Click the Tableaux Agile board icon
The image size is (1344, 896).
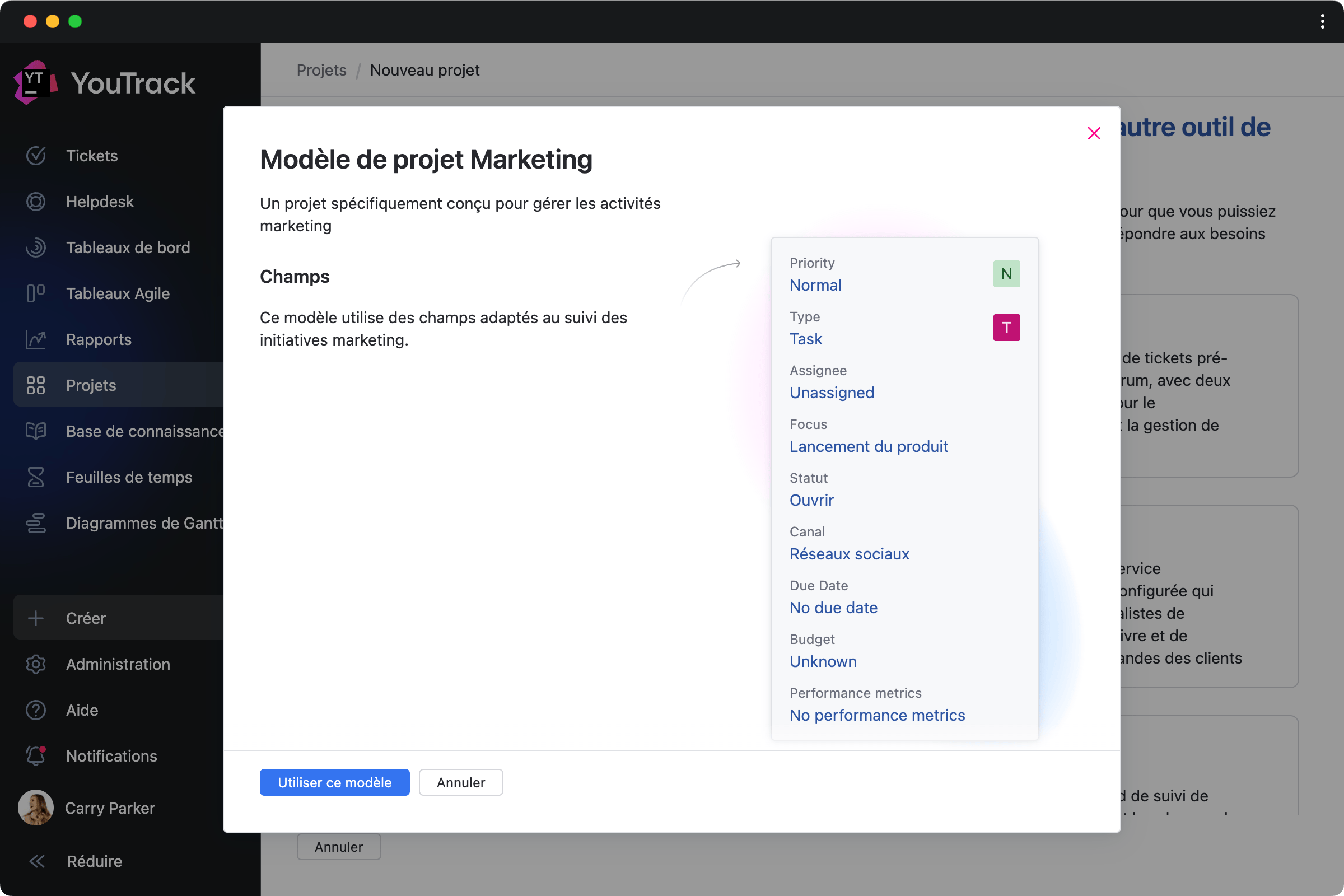click(x=35, y=293)
